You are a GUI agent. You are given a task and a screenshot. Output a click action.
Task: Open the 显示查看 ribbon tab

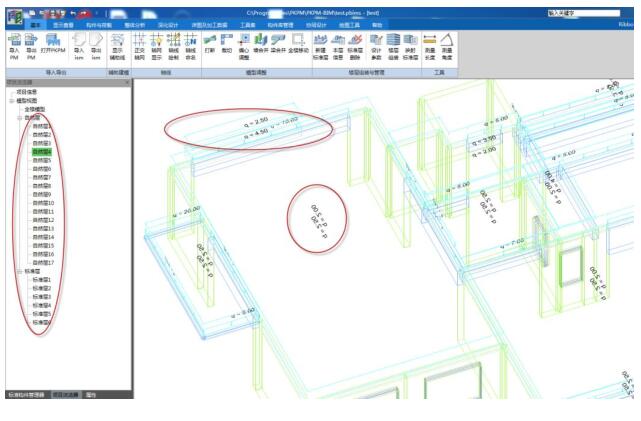(x=63, y=24)
